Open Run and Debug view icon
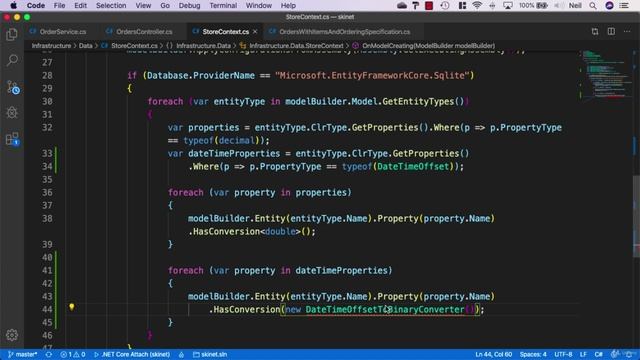 tap(12, 113)
